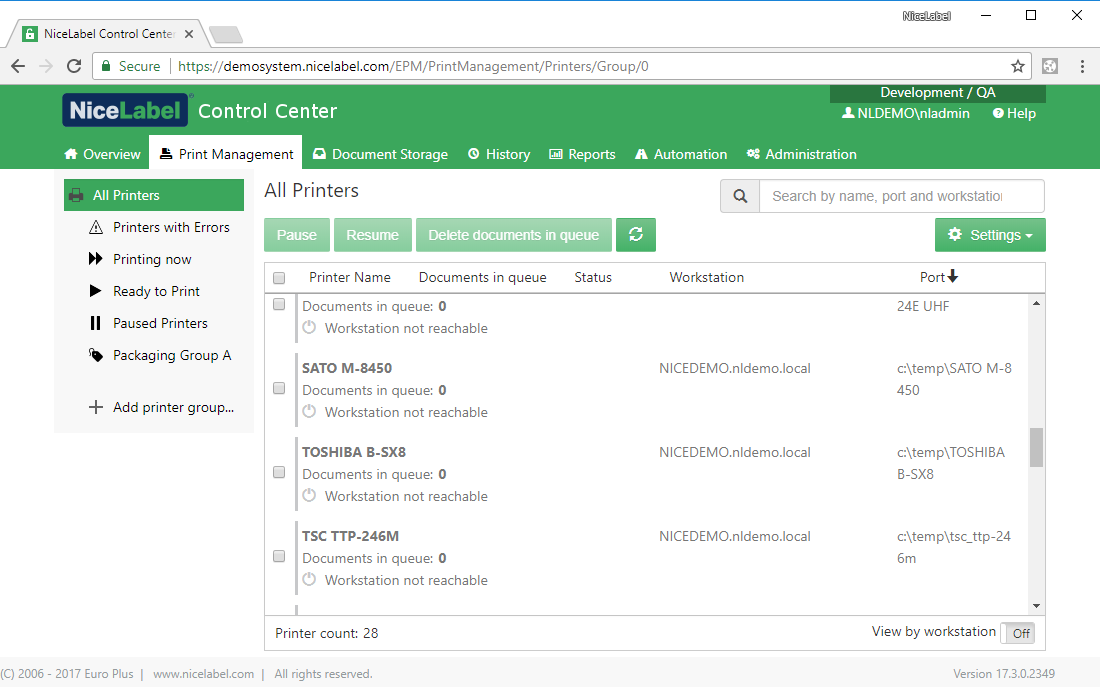Toggle View by workstation switch
The height and width of the screenshot is (687, 1100).
click(1017, 633)
